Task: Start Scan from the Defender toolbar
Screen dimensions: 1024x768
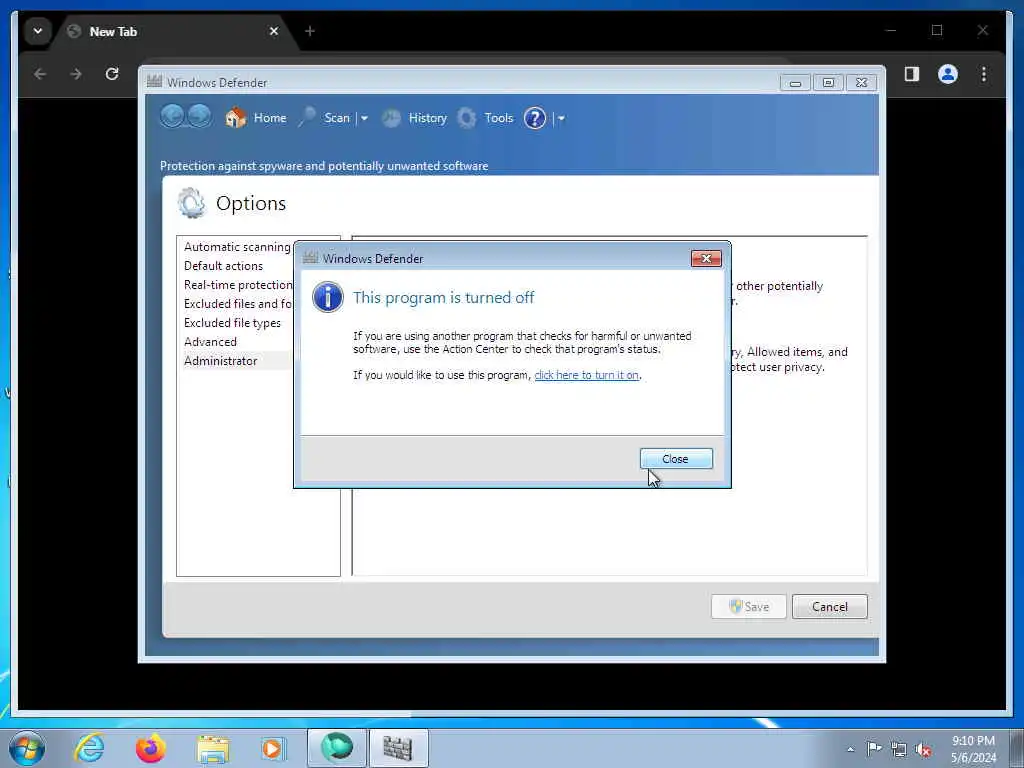Action: click(337, 118)
